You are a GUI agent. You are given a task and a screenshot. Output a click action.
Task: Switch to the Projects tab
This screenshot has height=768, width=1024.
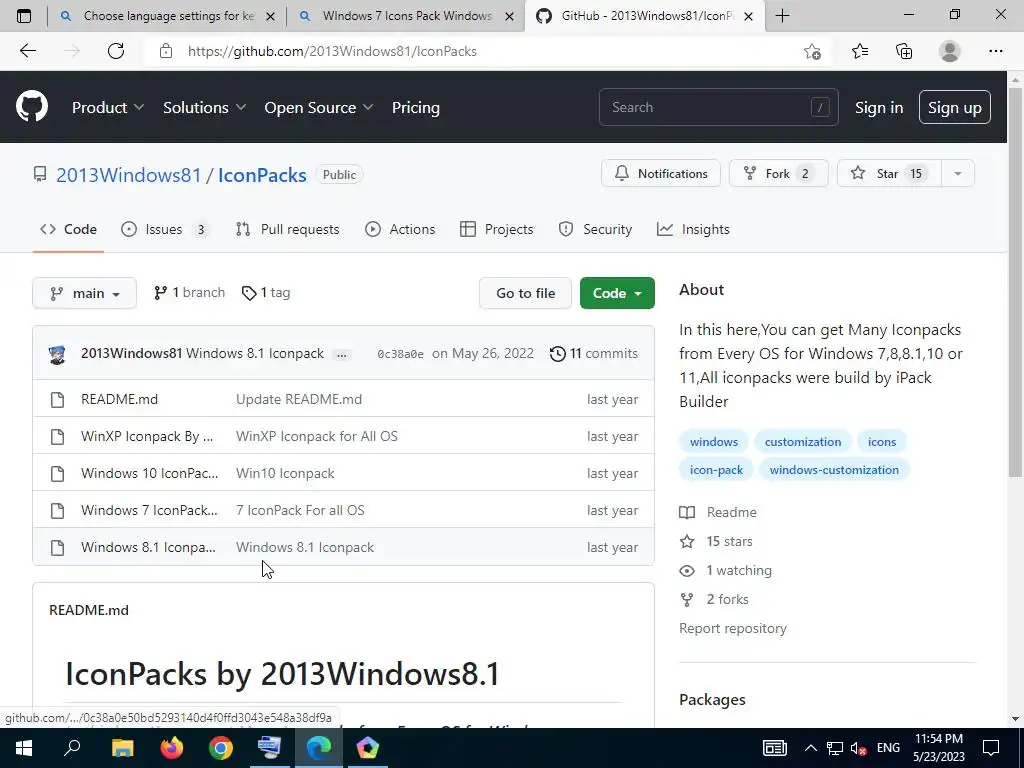coord(497,229)
